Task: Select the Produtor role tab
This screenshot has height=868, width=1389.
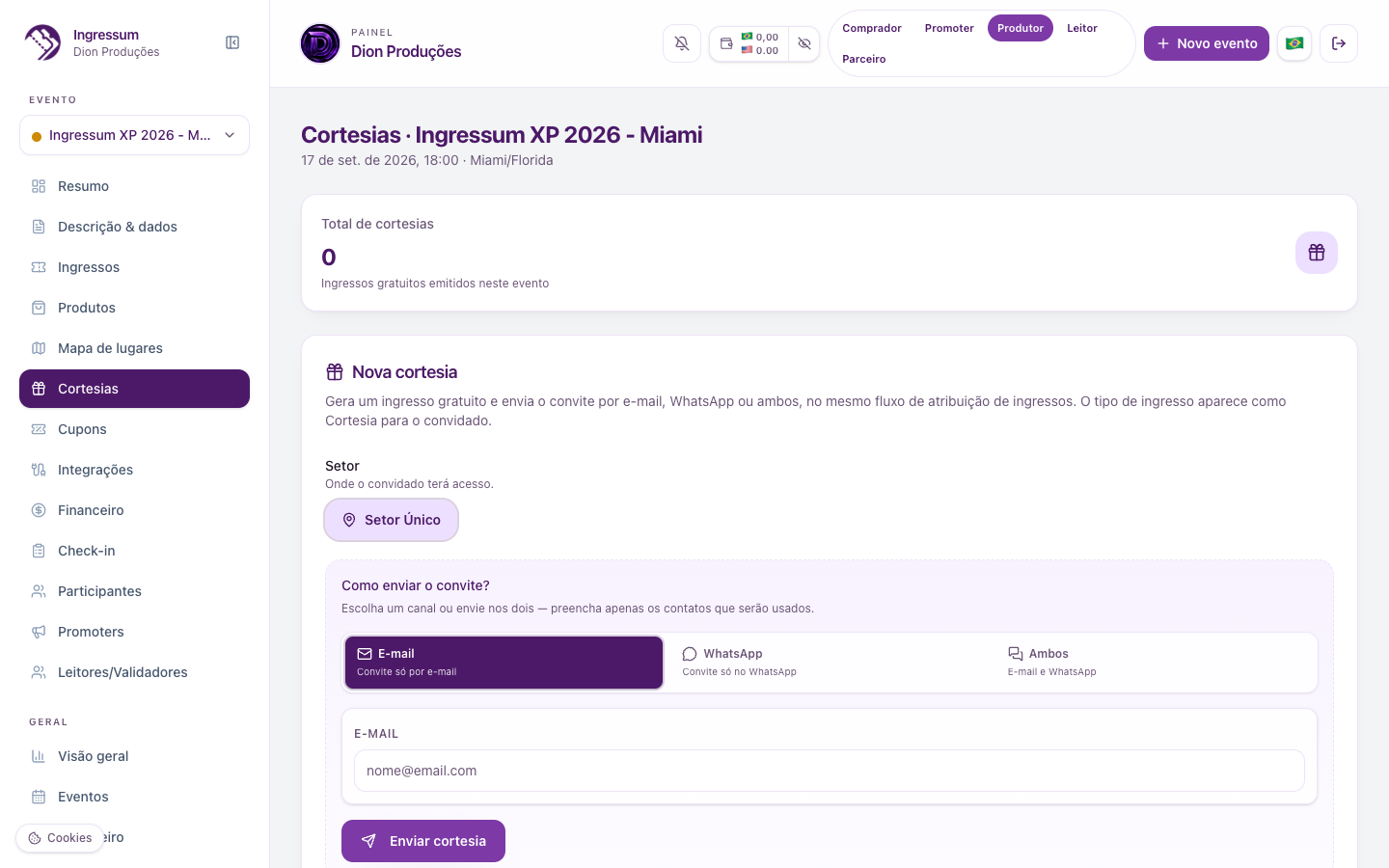Action: coord(1021,28)
